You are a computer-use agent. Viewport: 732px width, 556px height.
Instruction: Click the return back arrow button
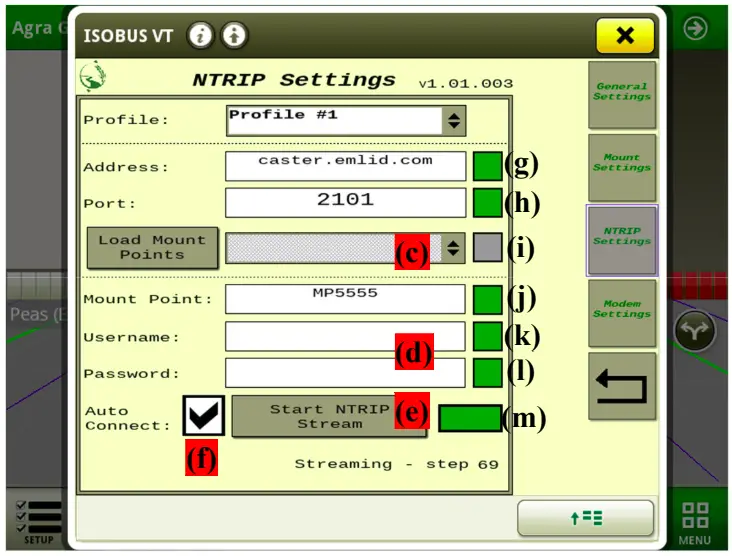pyautogui.click(x=622, y=386)
